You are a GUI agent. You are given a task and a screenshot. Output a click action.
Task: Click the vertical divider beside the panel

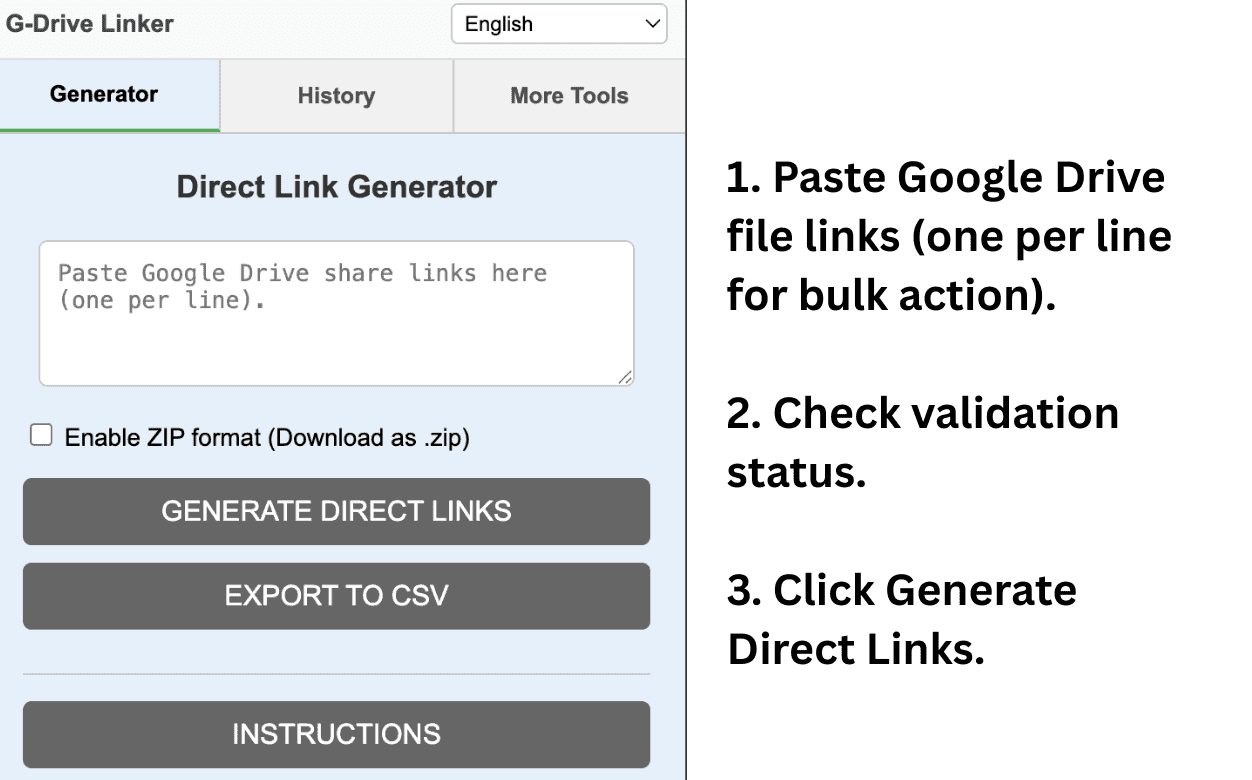(686, 400)
